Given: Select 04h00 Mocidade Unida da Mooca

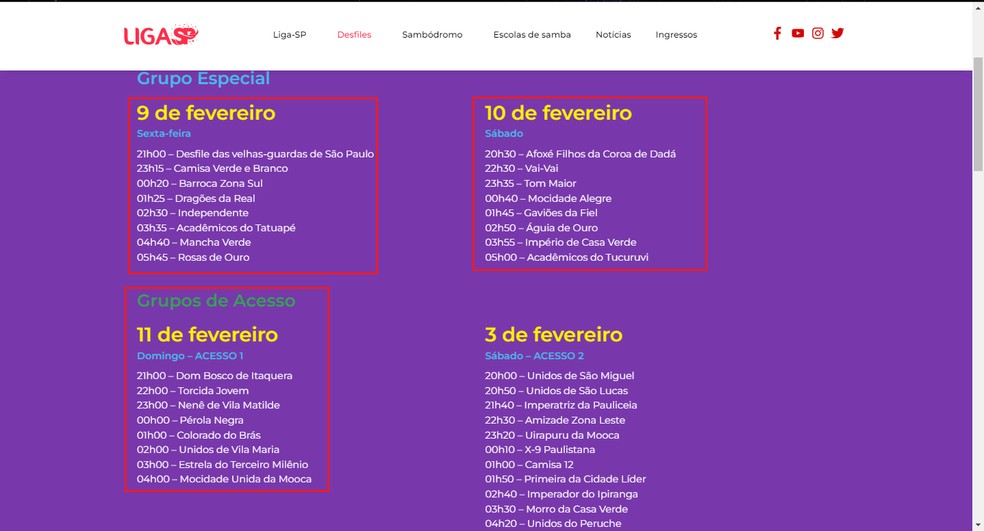Looking at the screenshot, I should (224, 479).
